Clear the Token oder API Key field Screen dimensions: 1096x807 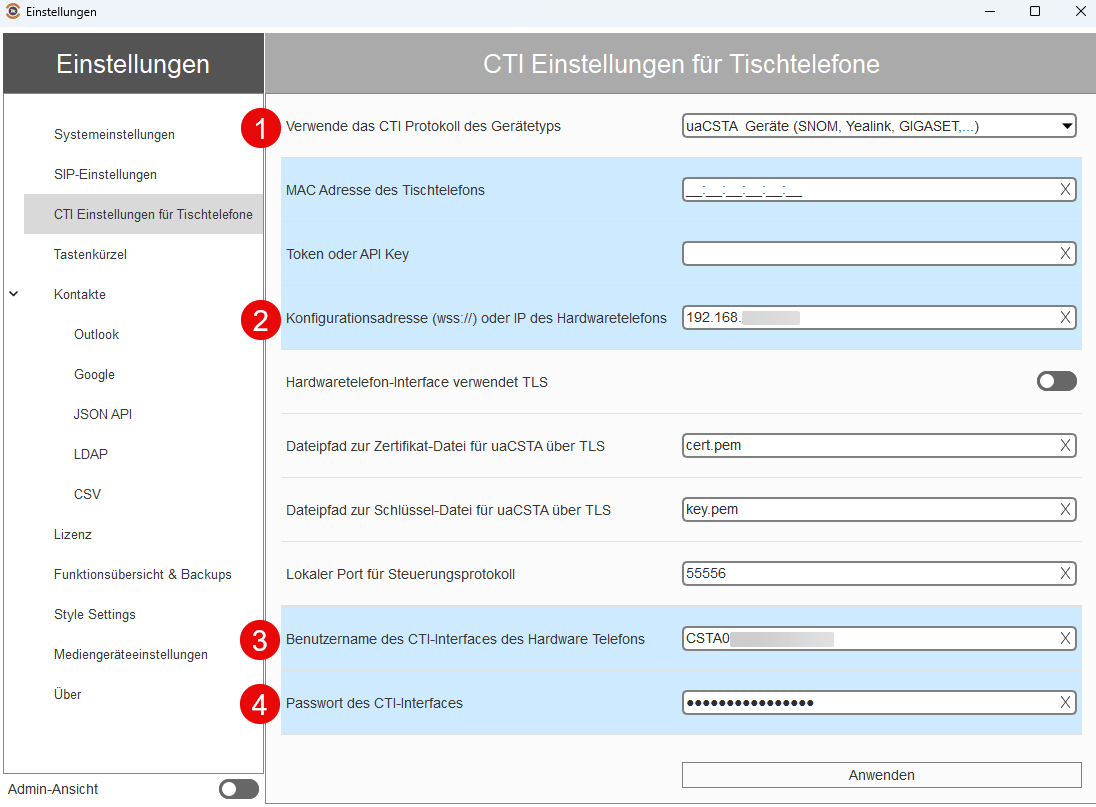1065,254
